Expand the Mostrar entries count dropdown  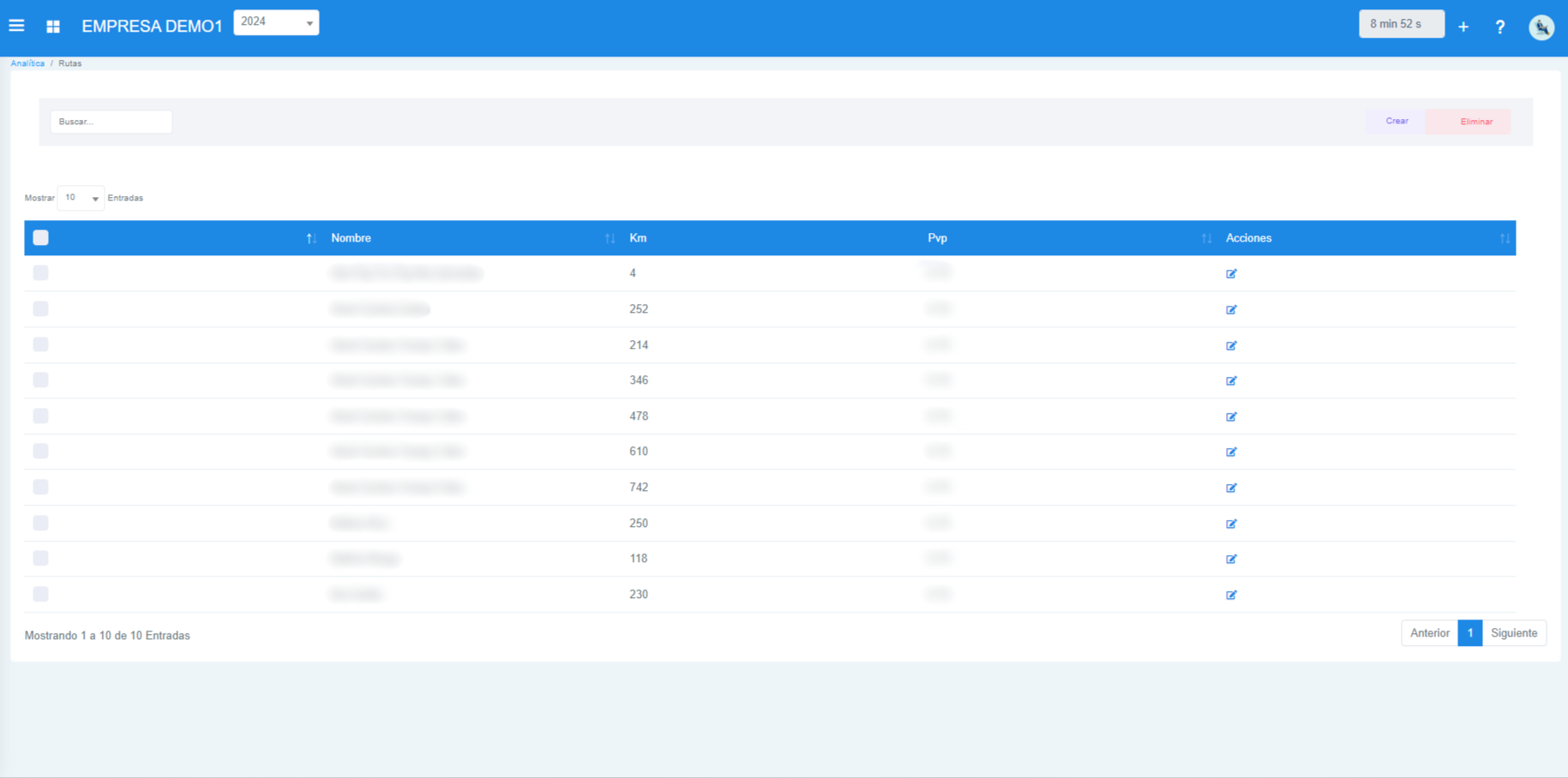[81, 198]
